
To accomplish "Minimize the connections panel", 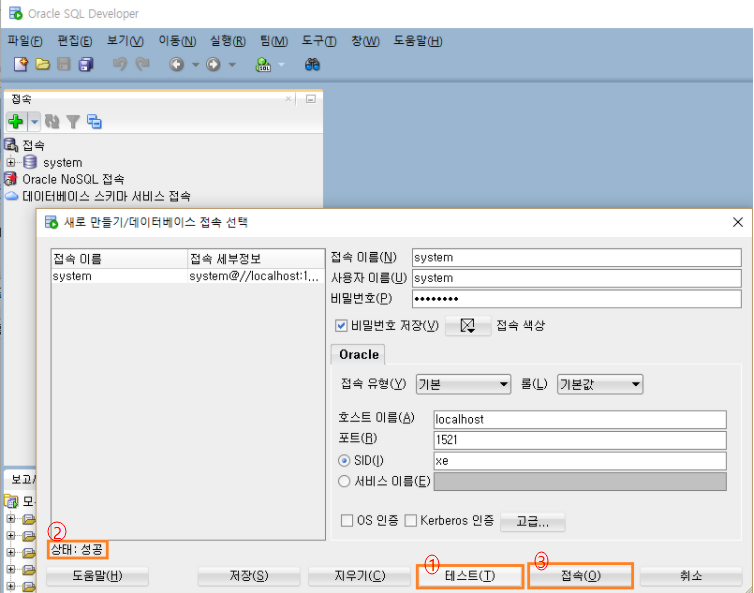I will coord(311,99).
